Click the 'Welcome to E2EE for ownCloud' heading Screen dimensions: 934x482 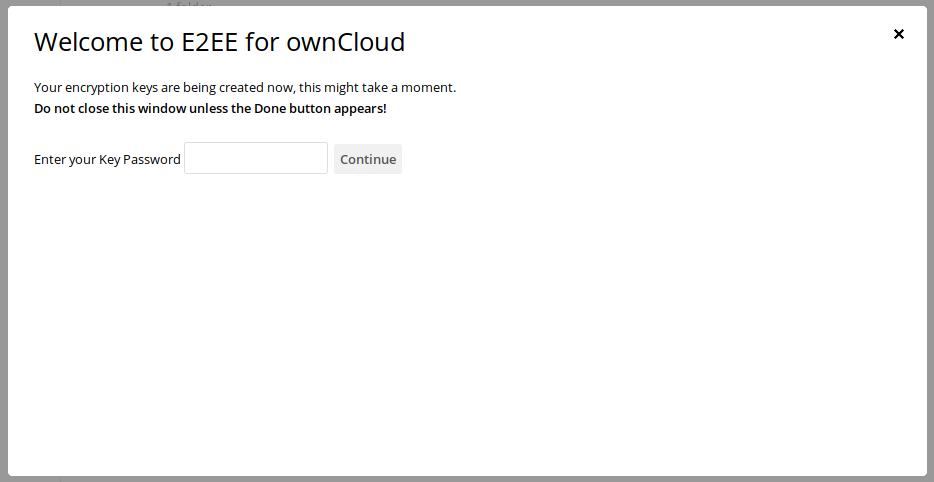(219, 42)
